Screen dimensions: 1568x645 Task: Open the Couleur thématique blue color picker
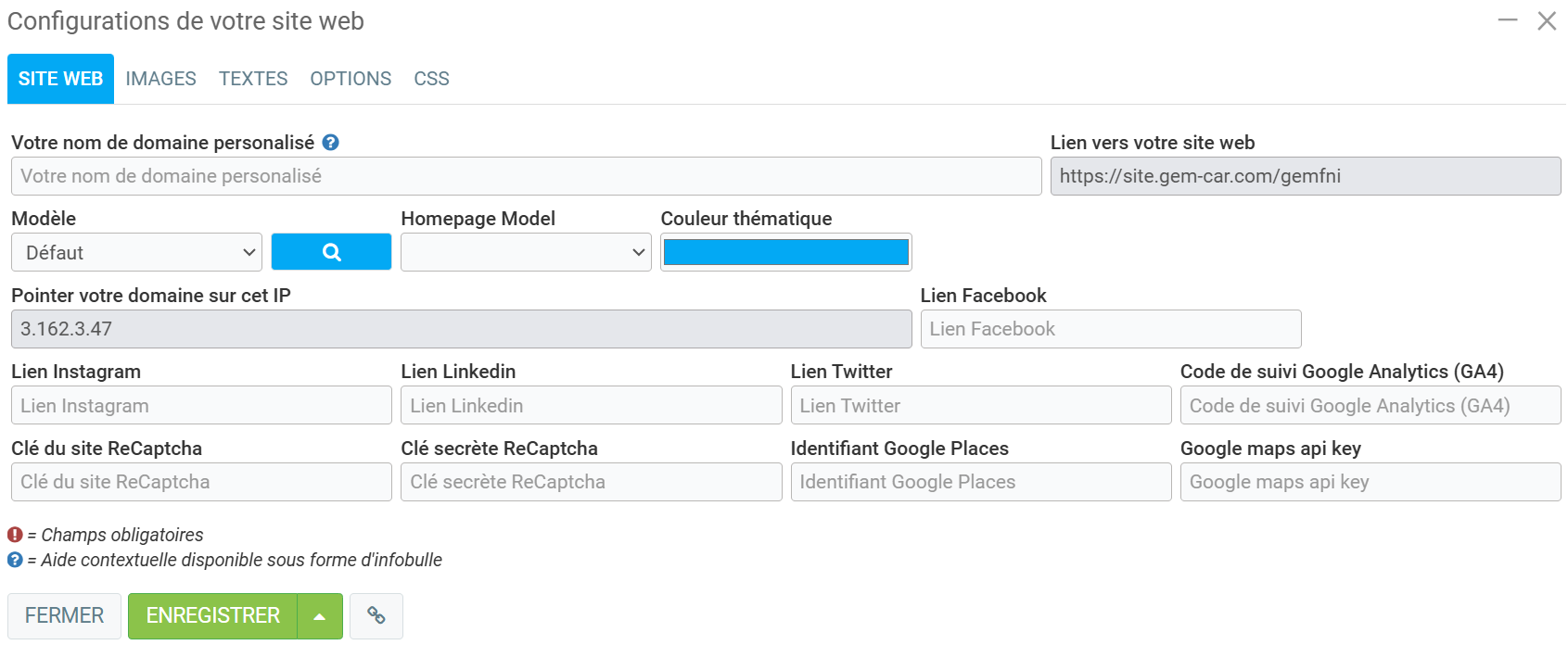785,252
